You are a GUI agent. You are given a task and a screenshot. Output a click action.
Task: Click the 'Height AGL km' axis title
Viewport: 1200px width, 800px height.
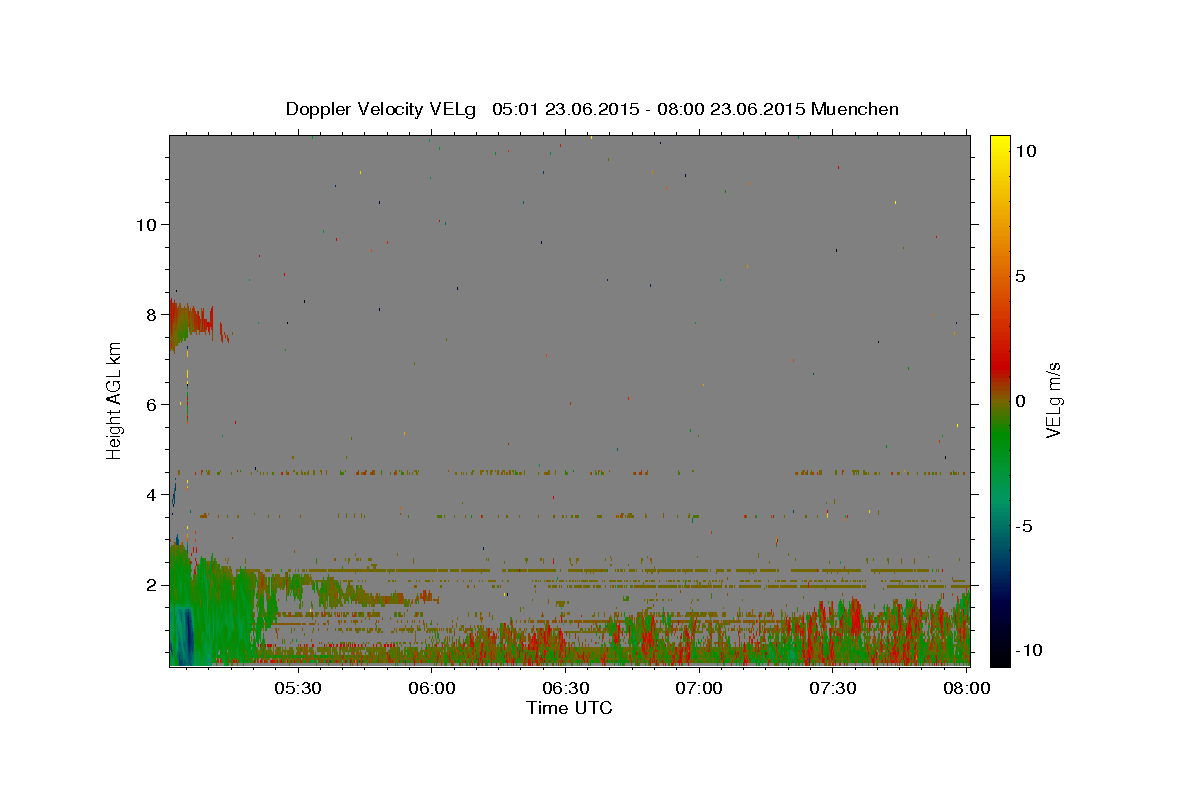(115, 400)
